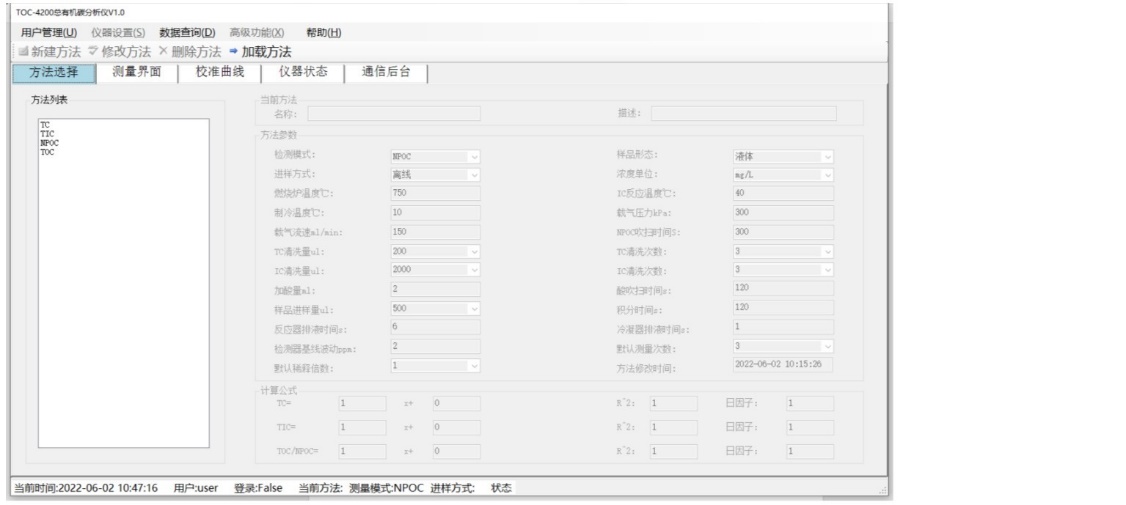Screen dimensions: 1126x505
Task: Expand the 样品进样量ul dropdown
Action: point(474,308)
